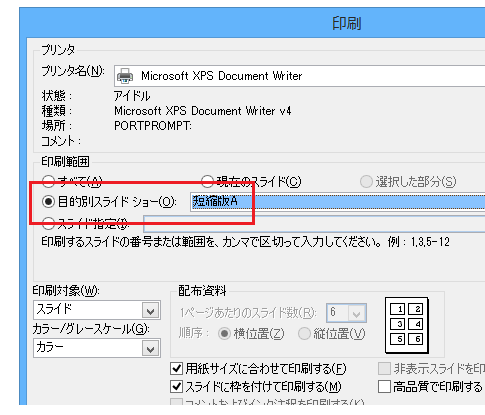
Task: Select the 目的別スライド ショー(O) radio button
Action: click(x=49, y=201)
